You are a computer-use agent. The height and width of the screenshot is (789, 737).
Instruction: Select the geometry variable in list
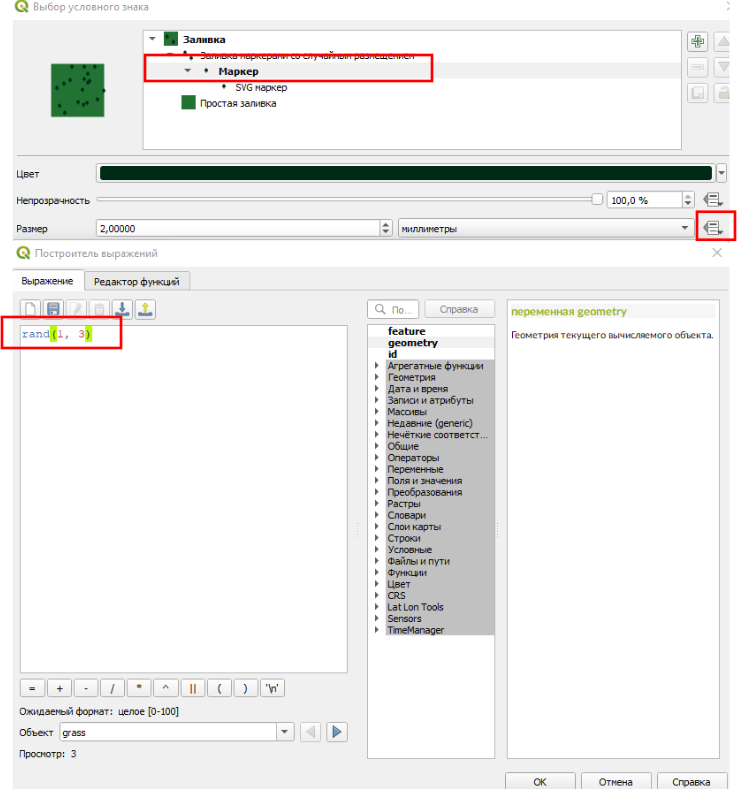pyautogui.click(x=413, y=342)
